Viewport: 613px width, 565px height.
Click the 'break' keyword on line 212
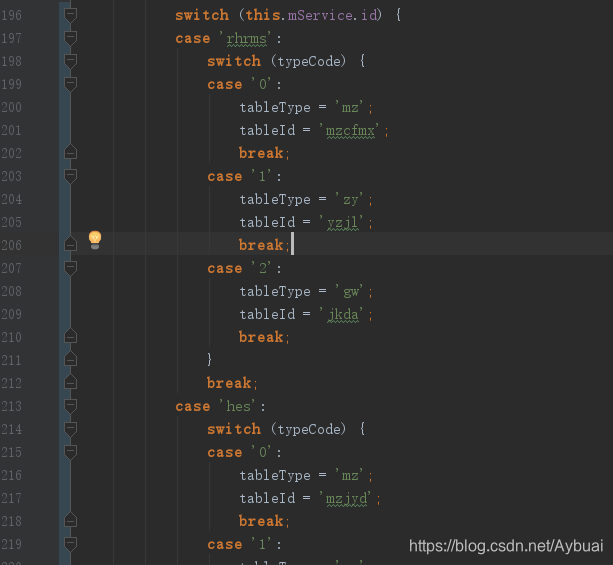[x=229, y=383]
